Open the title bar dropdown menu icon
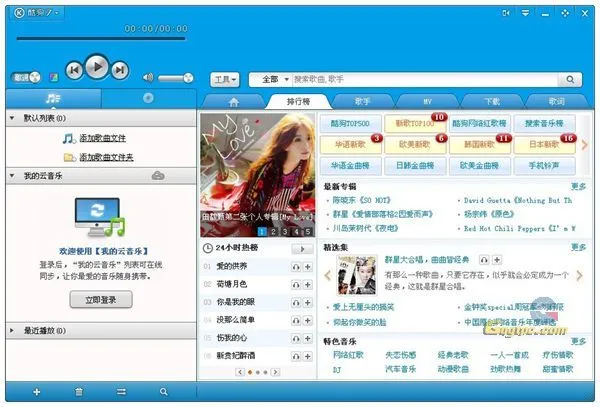 click(x=525, y=13)
